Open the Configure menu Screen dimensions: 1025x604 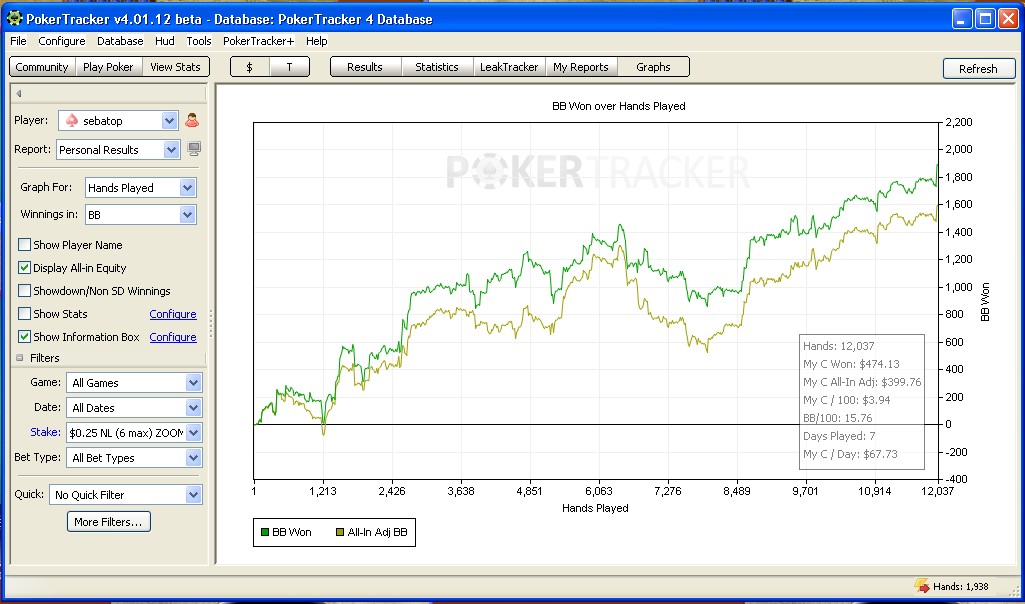coord(62,41)
